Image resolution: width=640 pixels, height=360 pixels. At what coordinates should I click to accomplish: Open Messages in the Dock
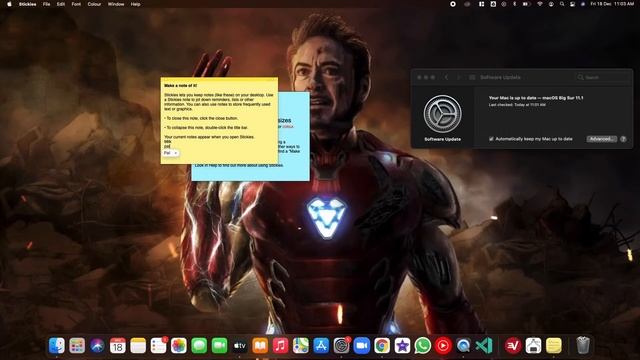[x=199, y=346]
